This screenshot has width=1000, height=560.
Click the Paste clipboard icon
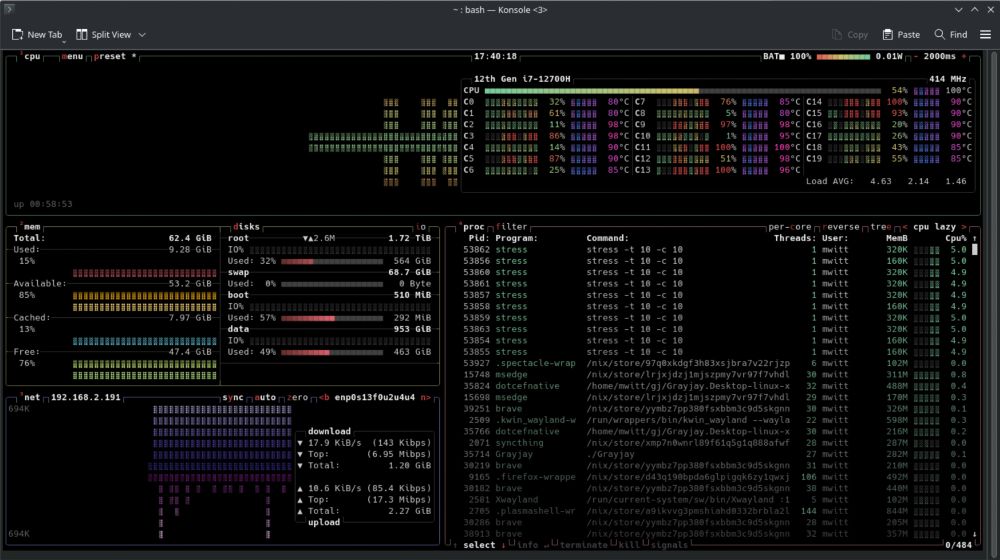(887, 34)
